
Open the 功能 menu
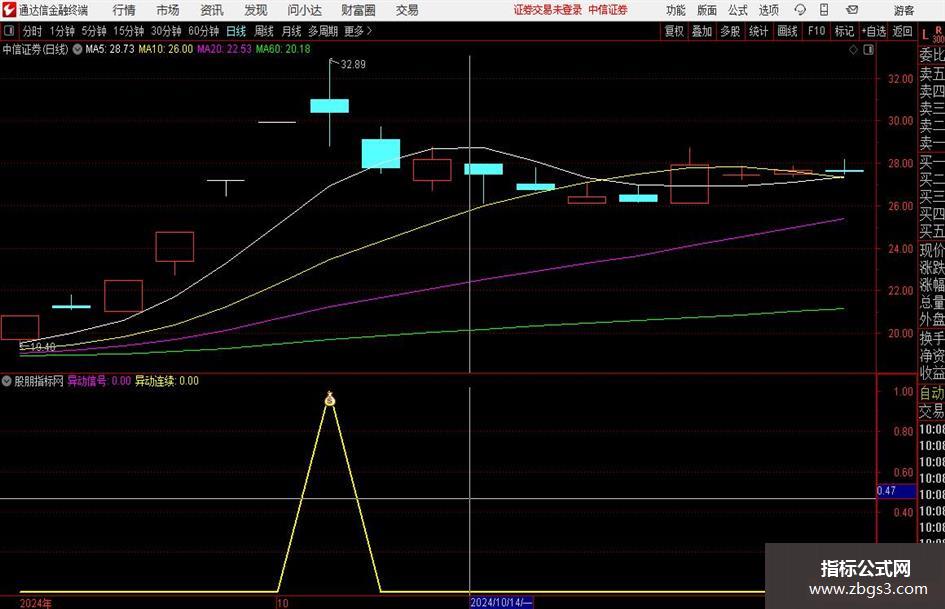pyautogui.click(x=676, y=10)
